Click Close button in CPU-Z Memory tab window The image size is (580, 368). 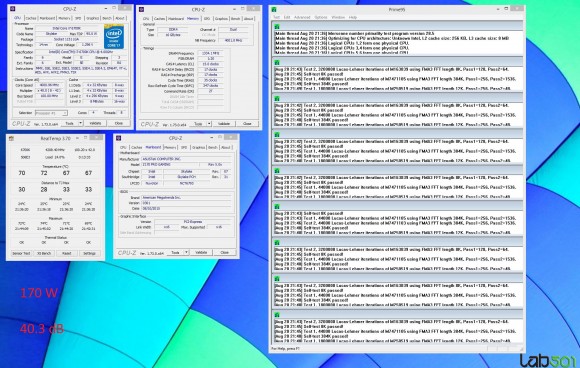tap(247, 124)
